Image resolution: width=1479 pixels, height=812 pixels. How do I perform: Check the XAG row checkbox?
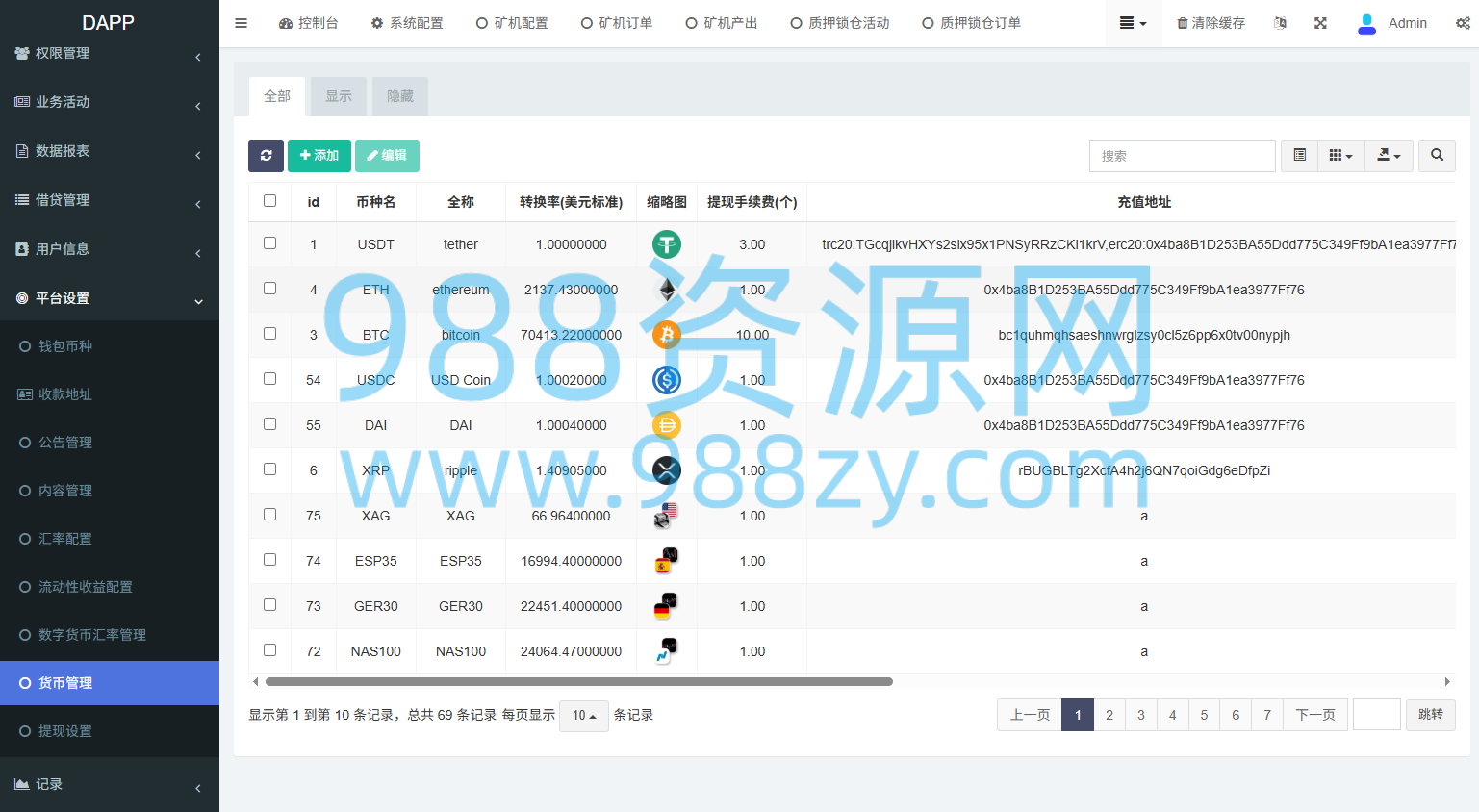click(270, 515)
